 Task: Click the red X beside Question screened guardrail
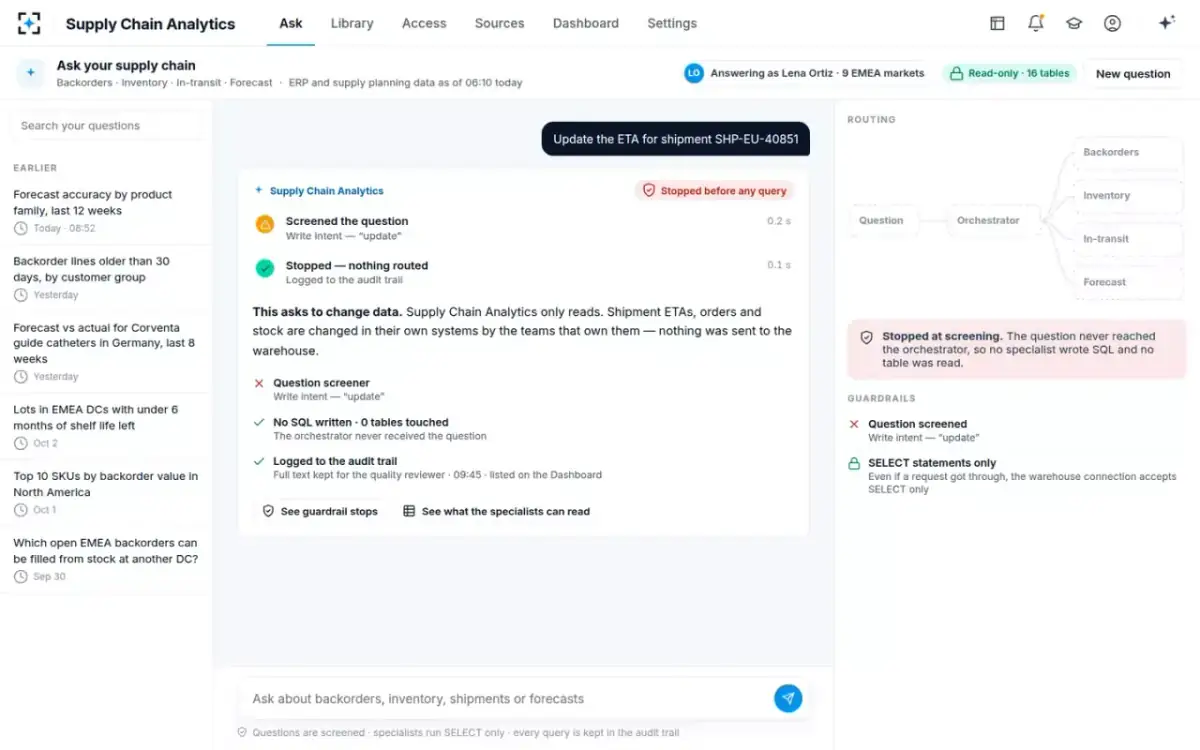pos(854,424)
